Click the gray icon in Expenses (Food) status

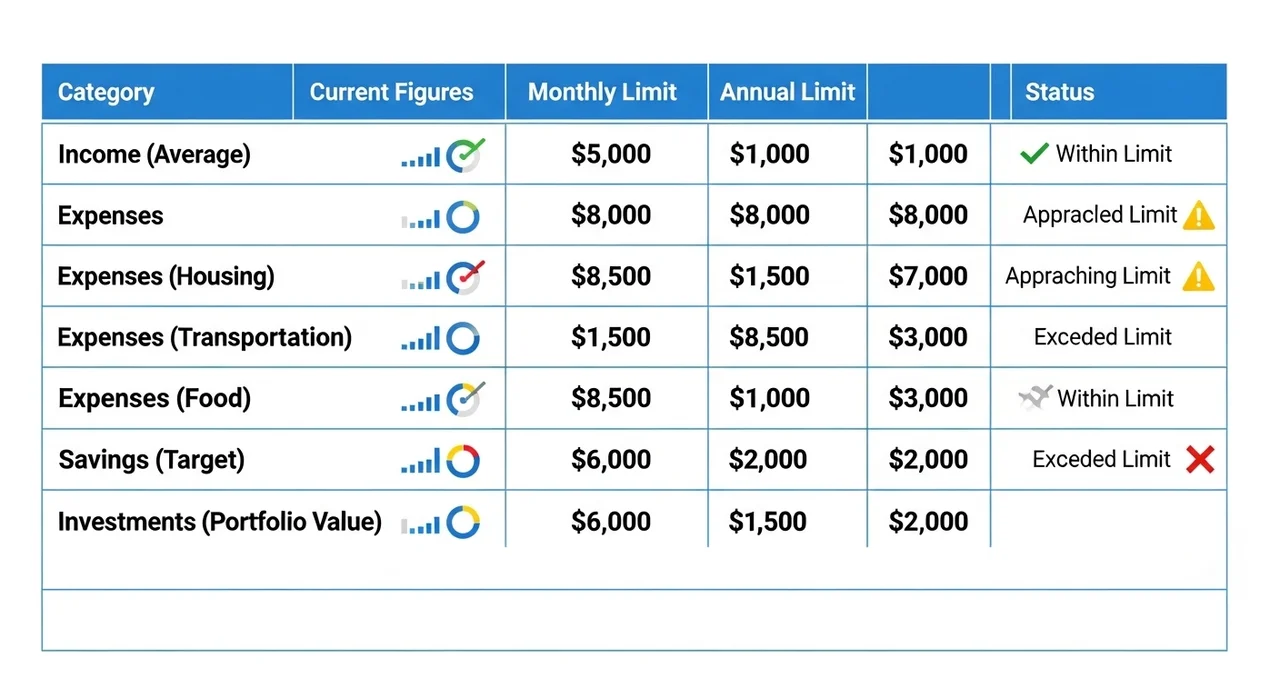click(x=1035, y=398)
